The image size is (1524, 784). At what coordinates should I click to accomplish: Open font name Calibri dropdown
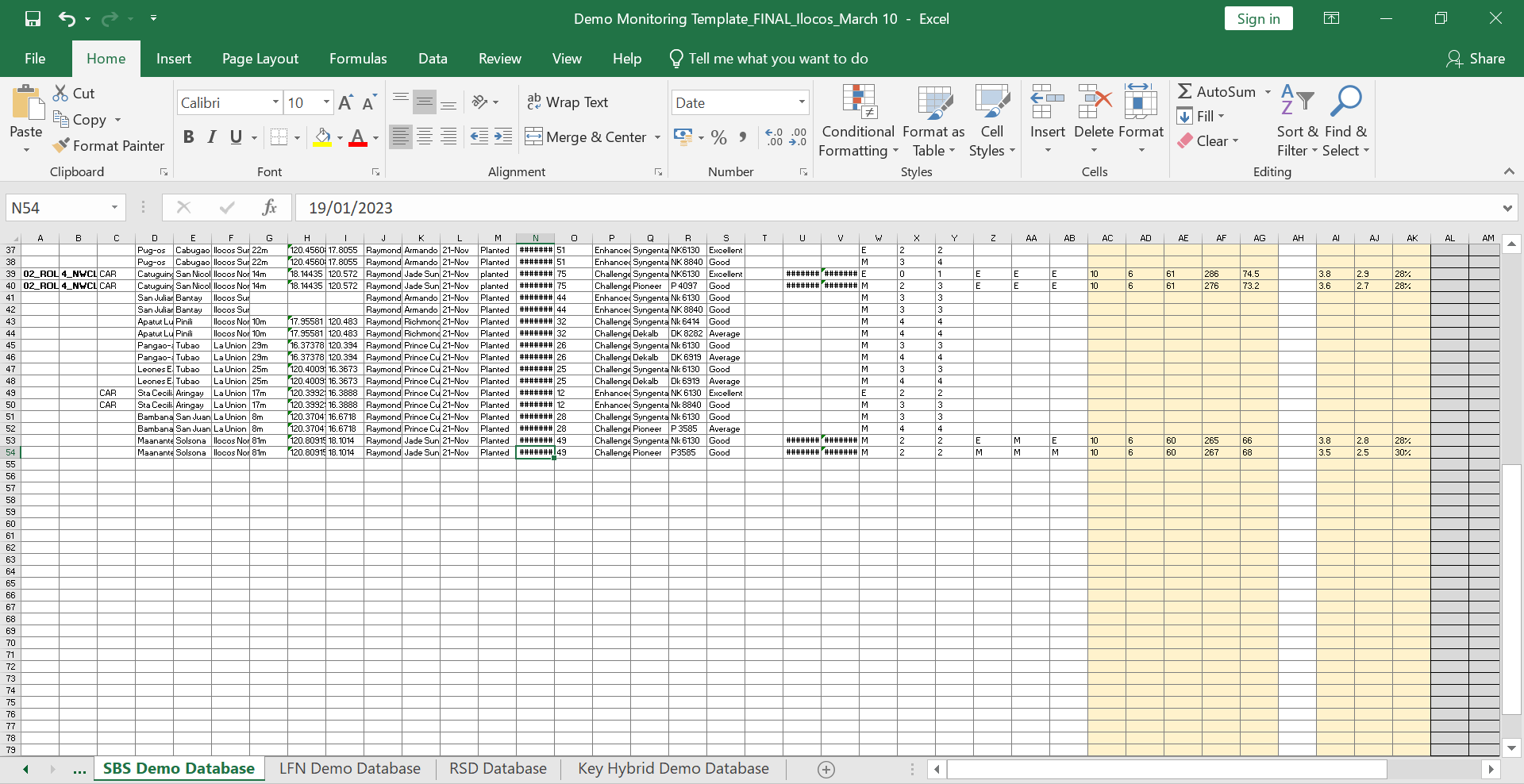275,102
